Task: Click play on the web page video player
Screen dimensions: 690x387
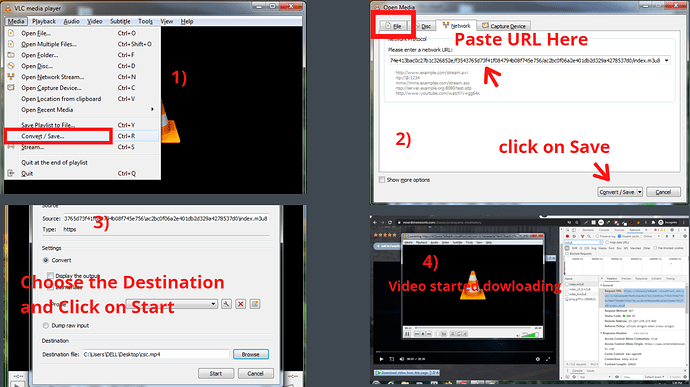Action: (x=381, y=359)
